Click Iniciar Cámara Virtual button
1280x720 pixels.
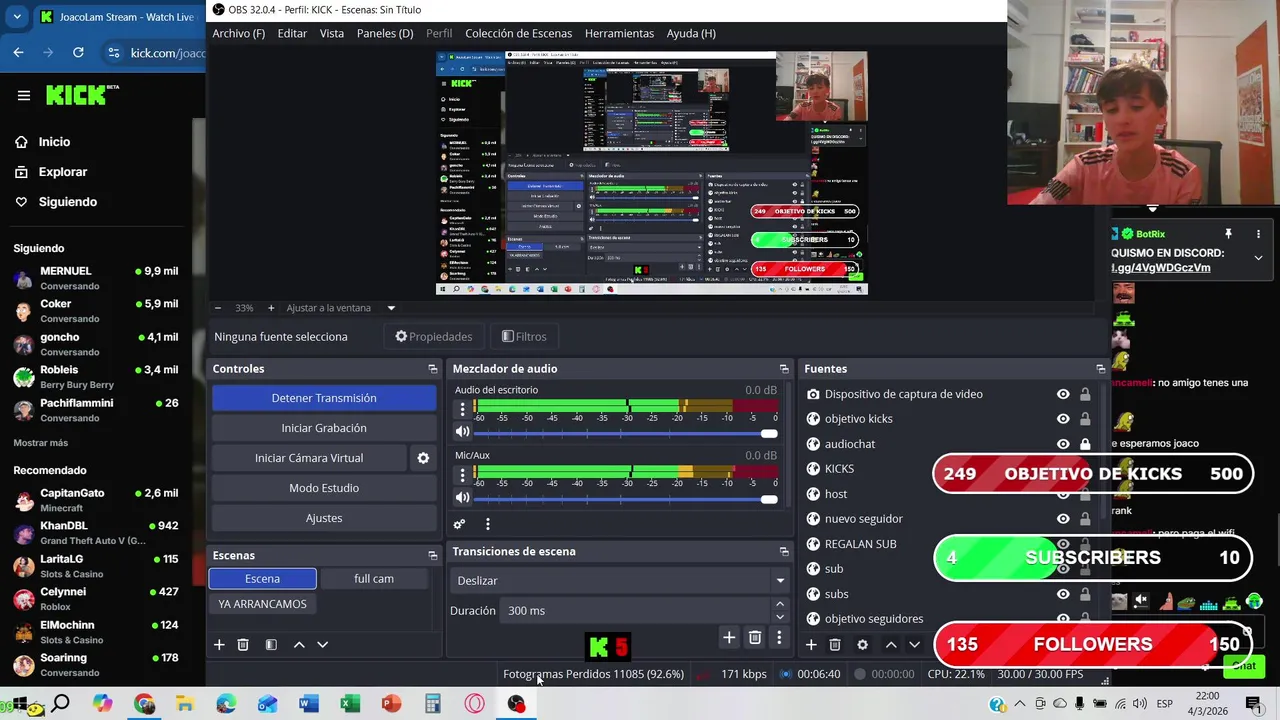tap(309, 458)
